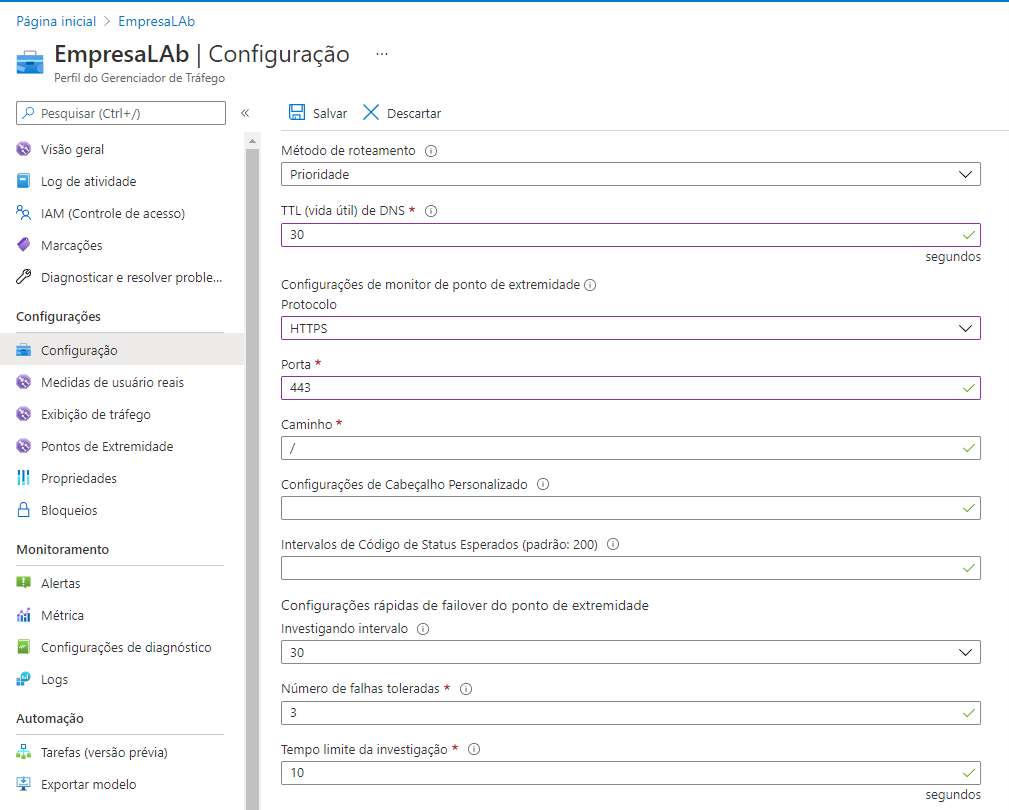Open the Protocolo HTTPS dropdown
The height and width of the screenshot is (810, 1009).
631,328
